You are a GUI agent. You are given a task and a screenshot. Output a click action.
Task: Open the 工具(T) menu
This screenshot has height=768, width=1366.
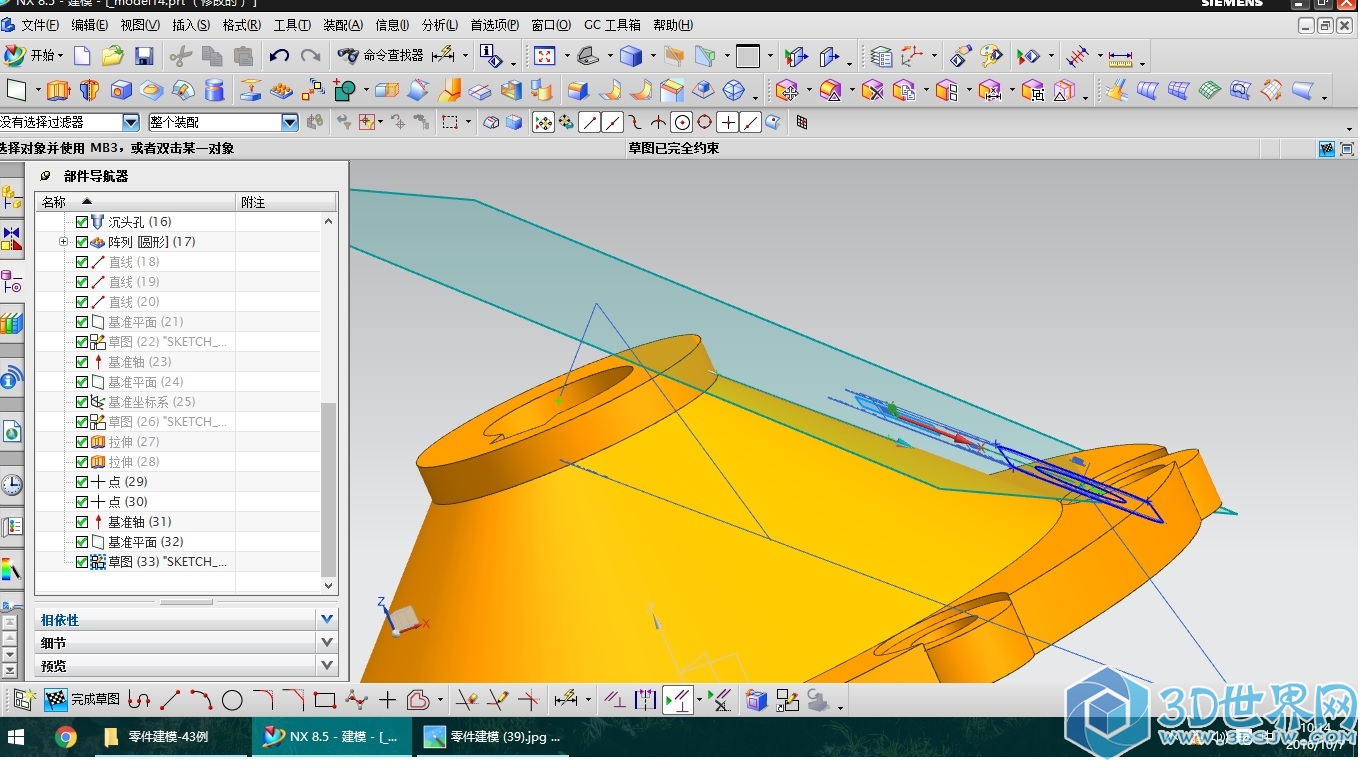coord(292,25)
